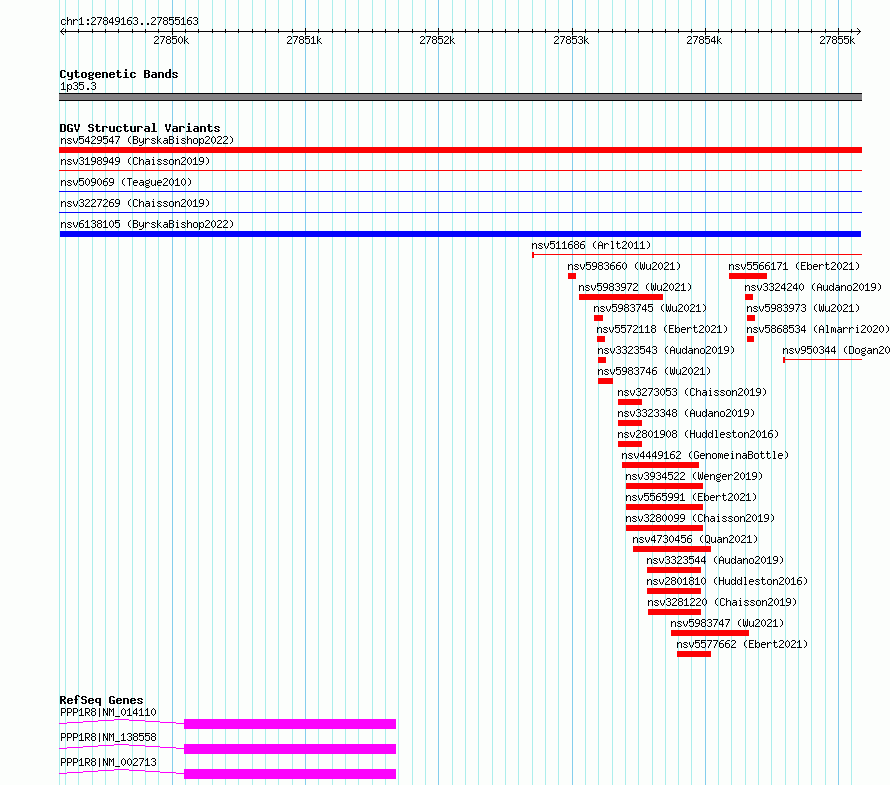Screen dimensions: 890x785
Task: Click nsv5565991 (Ebert2021) label
Action: pyautogui.click(x=691, y=497)
